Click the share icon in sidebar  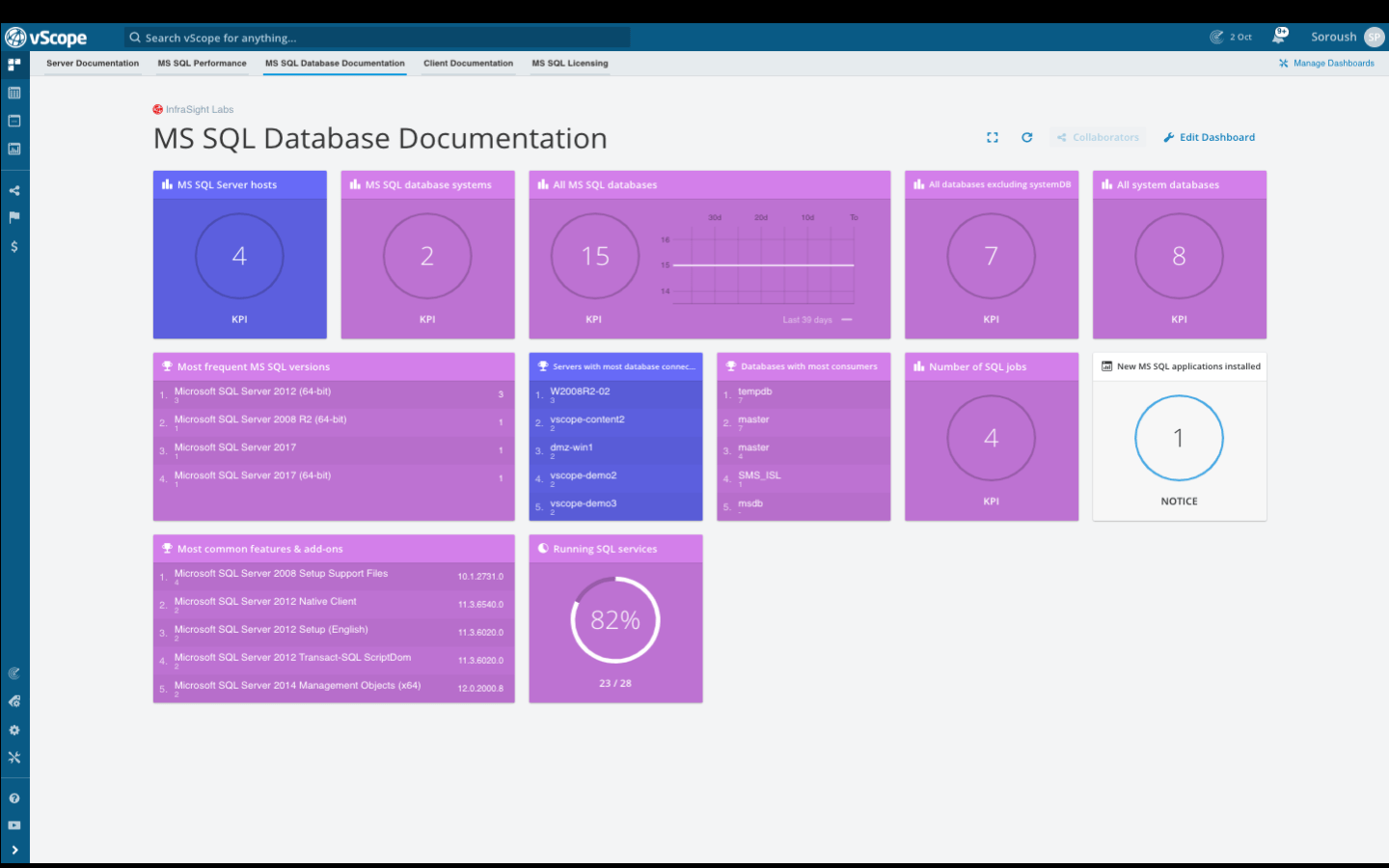click(14, 190)
